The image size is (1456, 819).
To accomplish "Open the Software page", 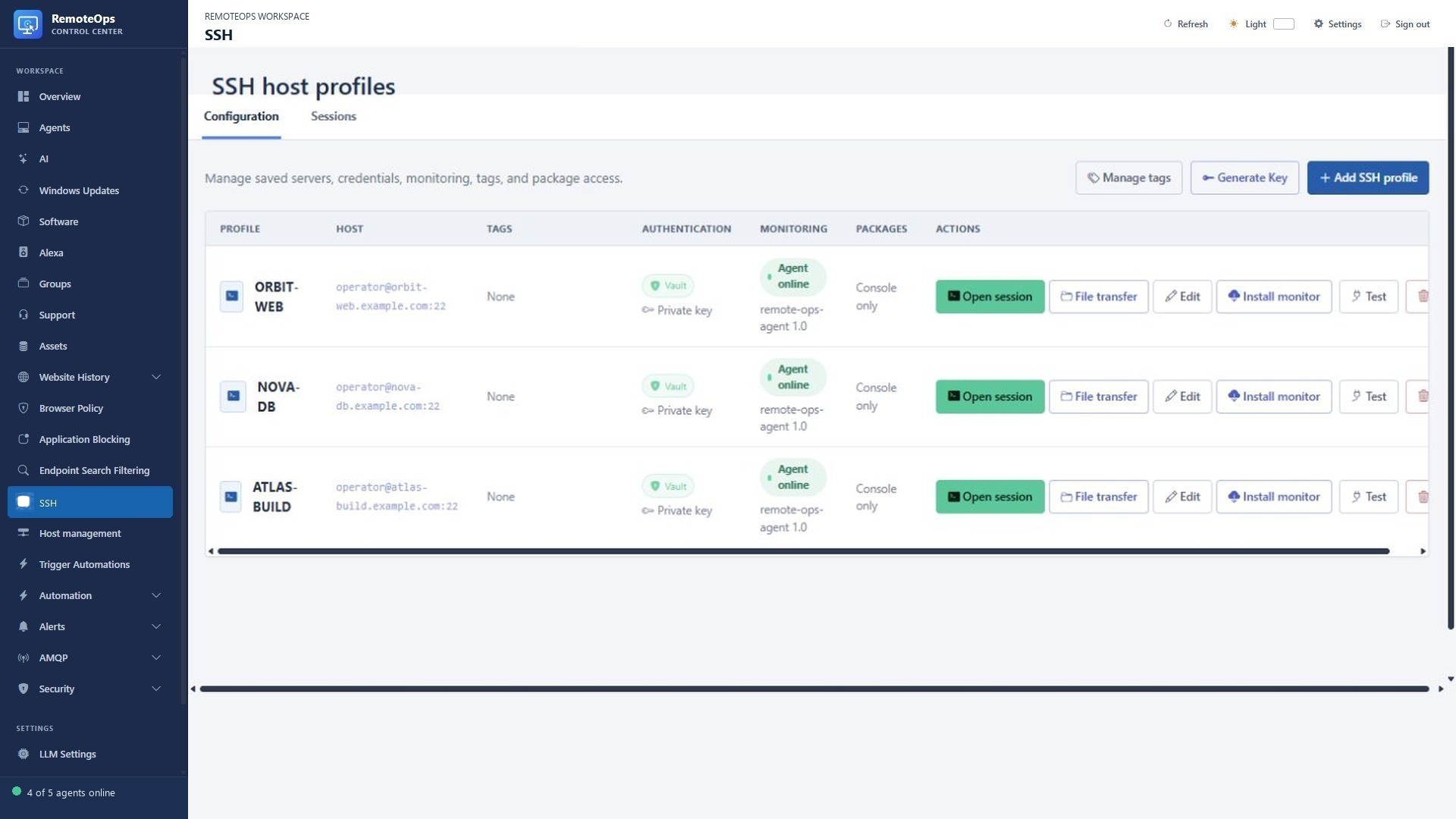I will 89,221.
